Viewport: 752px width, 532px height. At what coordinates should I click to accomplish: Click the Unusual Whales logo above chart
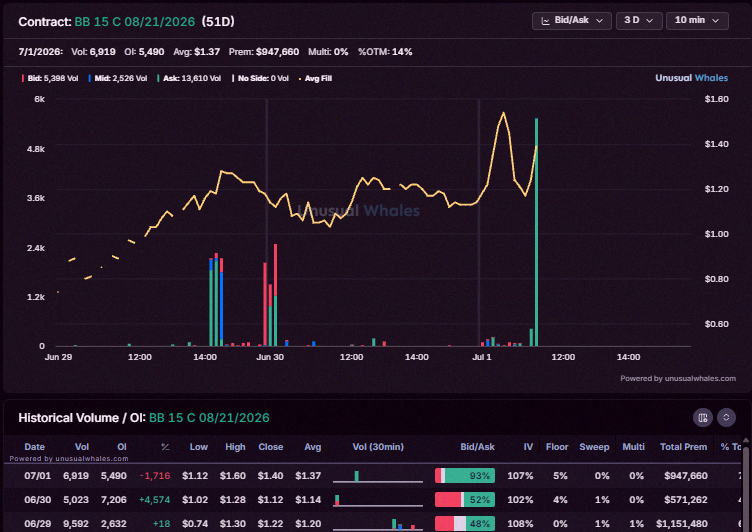(x=691, y=78)
